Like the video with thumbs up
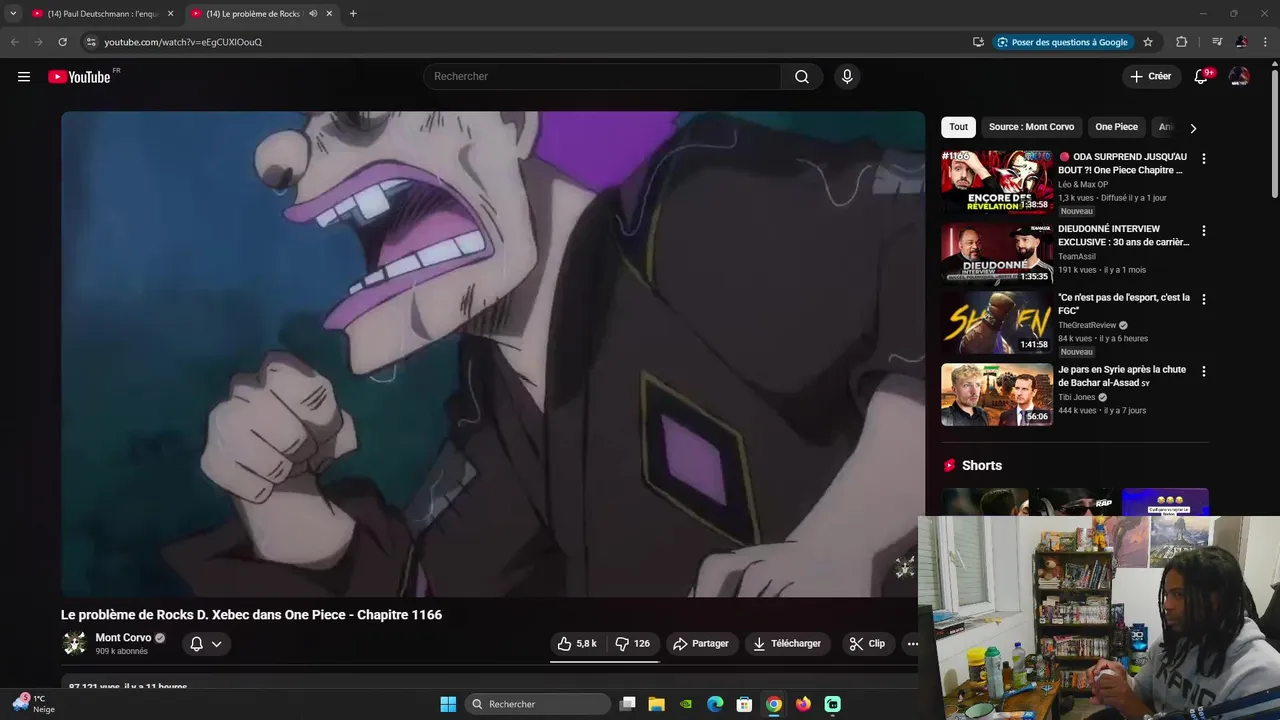The width and height of the screenshot is (1280, 720). click(x=577, y=644)
